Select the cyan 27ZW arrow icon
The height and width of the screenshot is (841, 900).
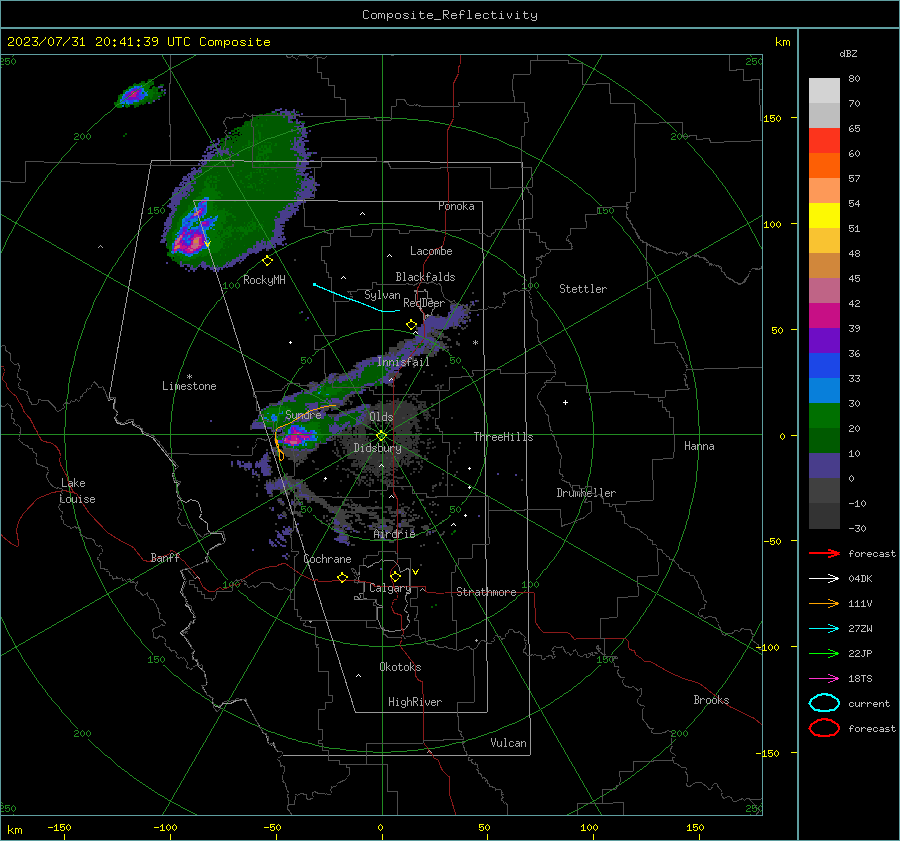(824, 629)
